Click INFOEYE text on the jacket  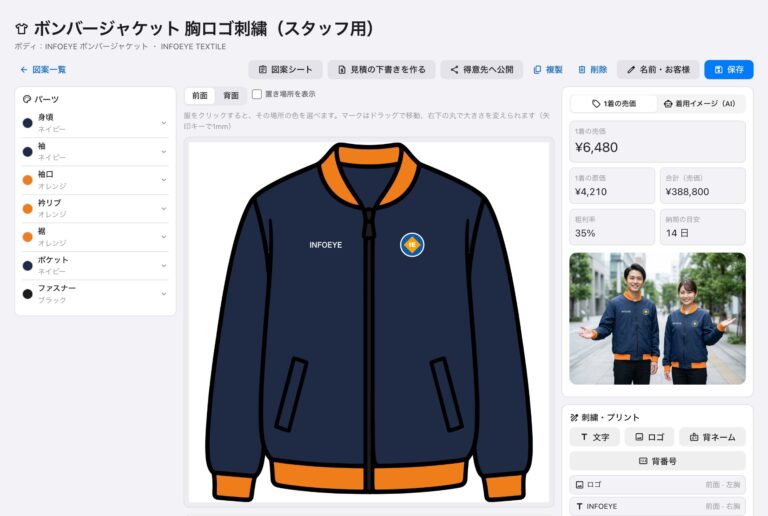click(x=326, y=245)
